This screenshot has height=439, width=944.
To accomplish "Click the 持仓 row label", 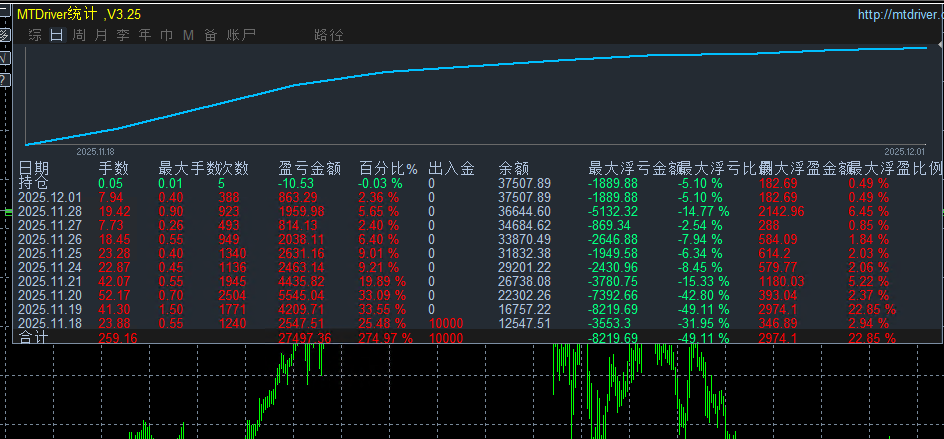I will 34,183.
